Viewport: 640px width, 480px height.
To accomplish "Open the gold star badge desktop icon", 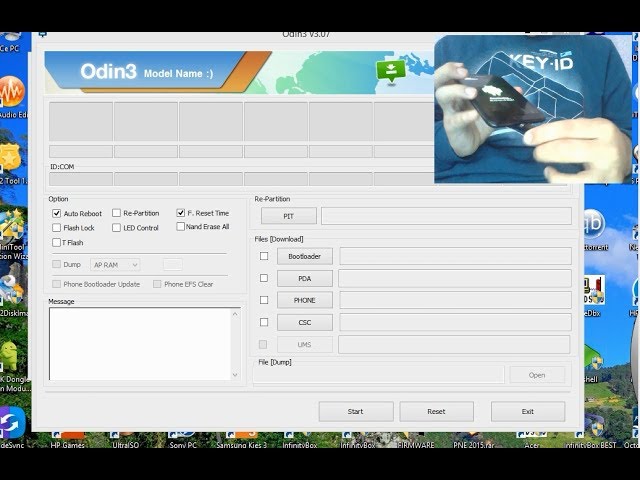I will coord(10,157).
